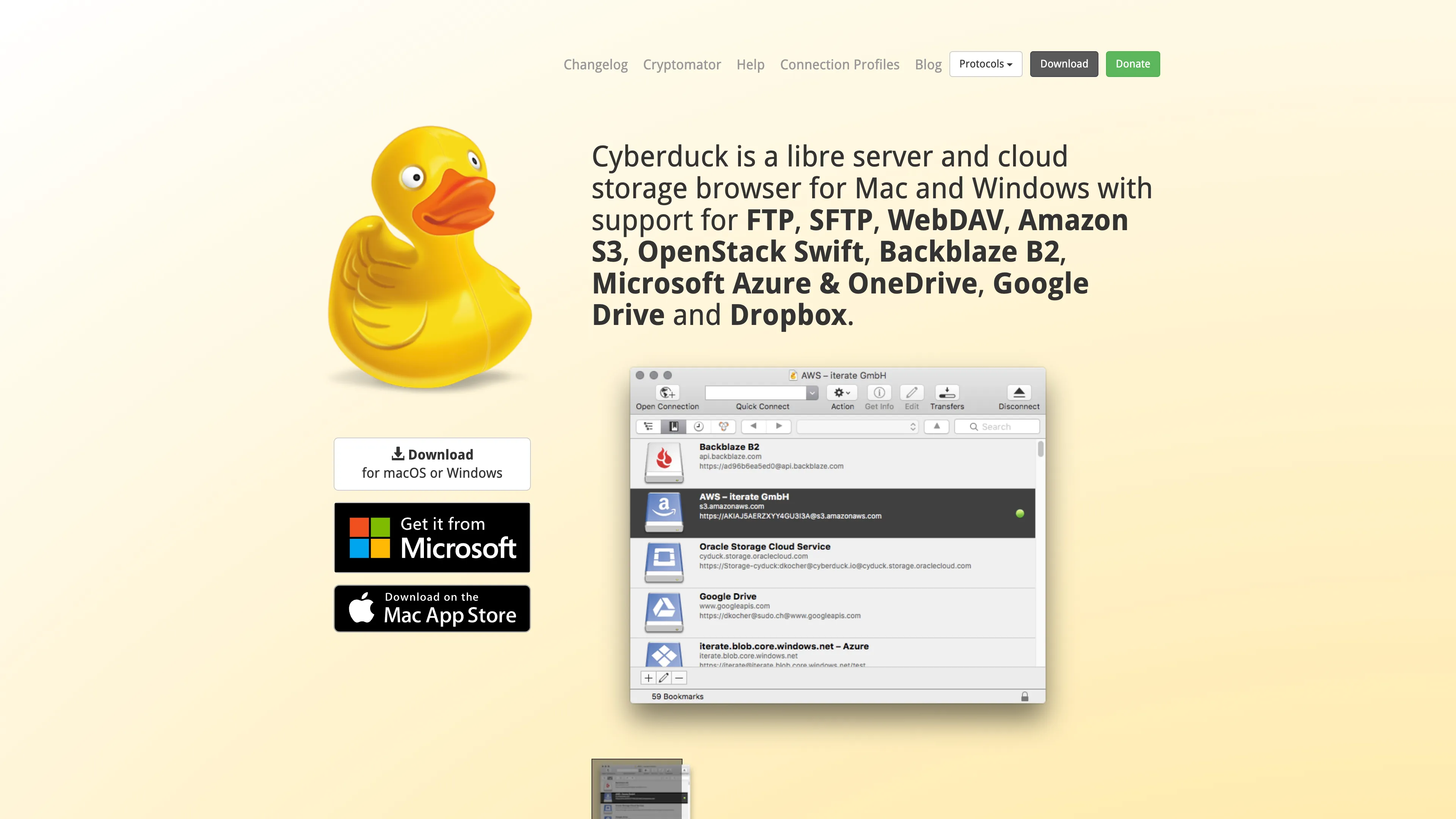Open the Connection Profiles nav link
The height and width of the screenshot is (819, 1456).
(839, 64)
